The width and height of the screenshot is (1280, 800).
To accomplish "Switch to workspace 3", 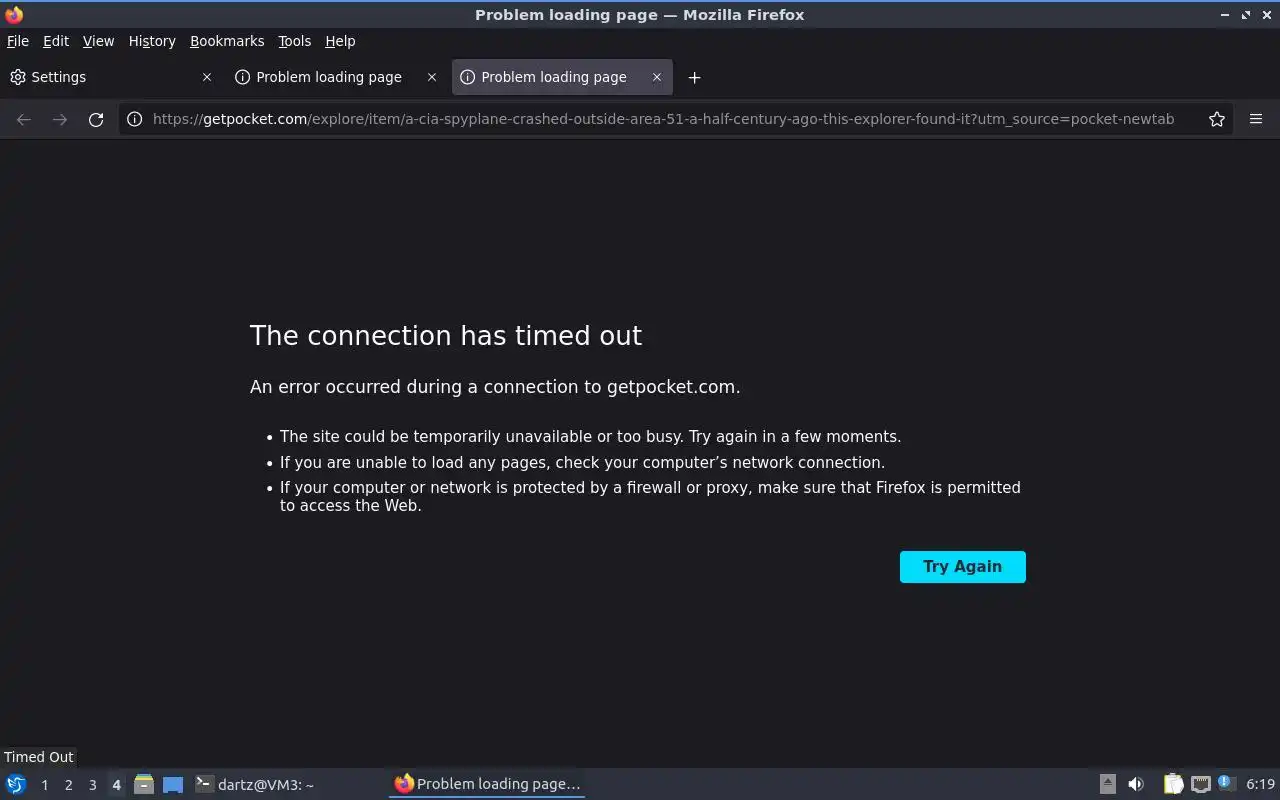I will pos(92,785).
